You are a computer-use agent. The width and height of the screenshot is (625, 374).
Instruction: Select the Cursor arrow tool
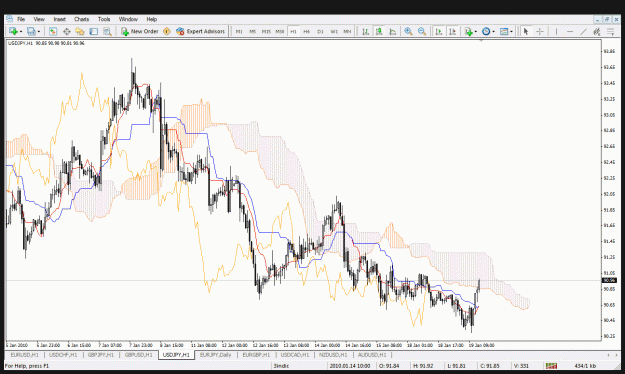tap(526, 31)
